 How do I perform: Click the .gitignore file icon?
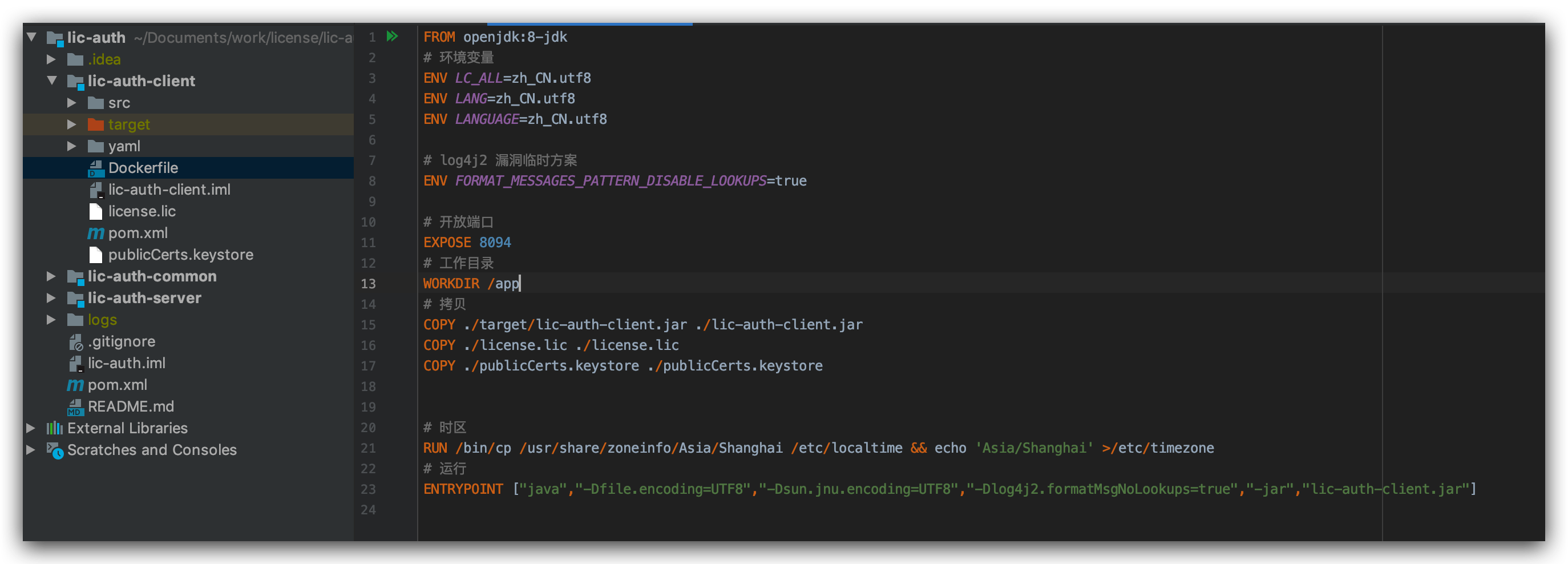[x=75, y=342]
